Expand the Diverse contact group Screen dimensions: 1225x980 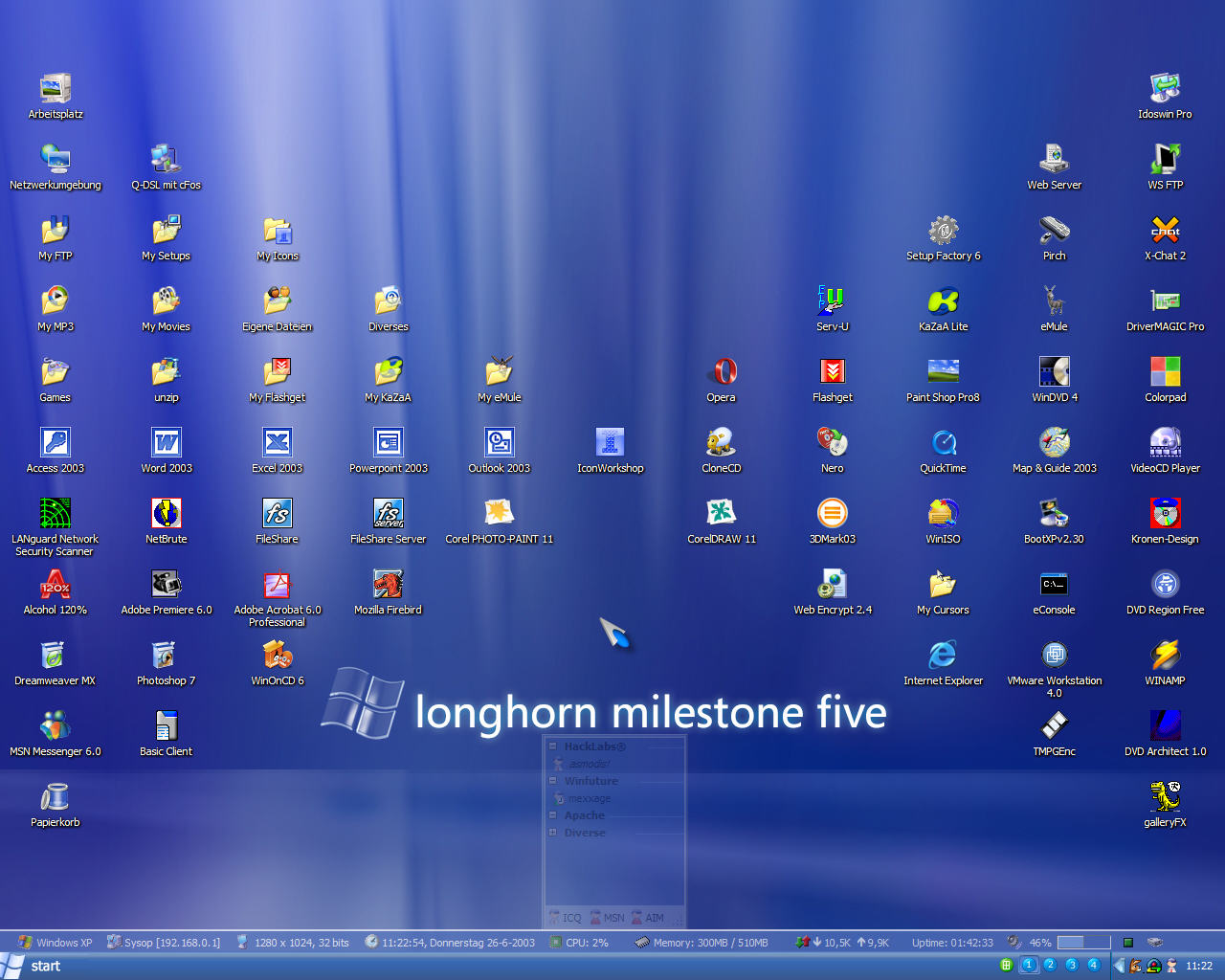point(553,833)
